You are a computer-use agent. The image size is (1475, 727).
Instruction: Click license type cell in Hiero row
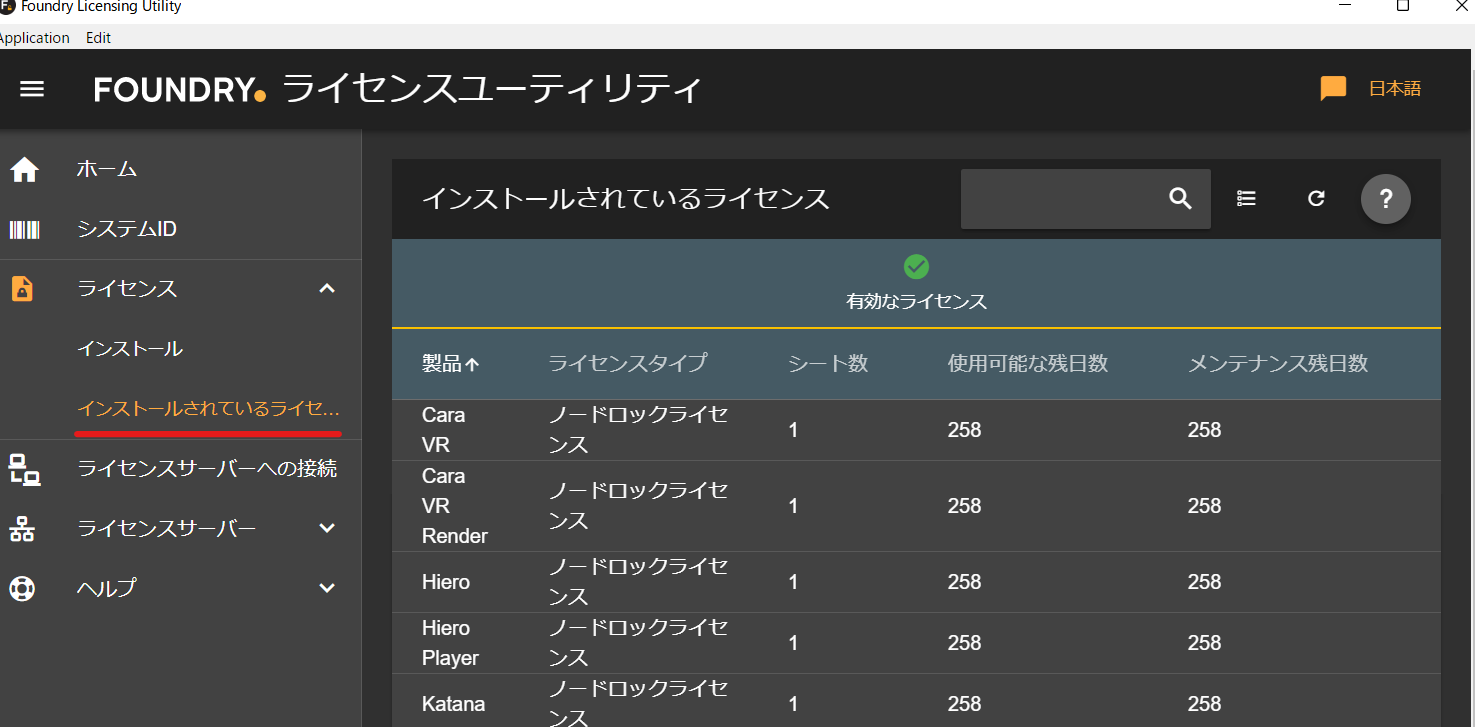(x=638, y=582)
